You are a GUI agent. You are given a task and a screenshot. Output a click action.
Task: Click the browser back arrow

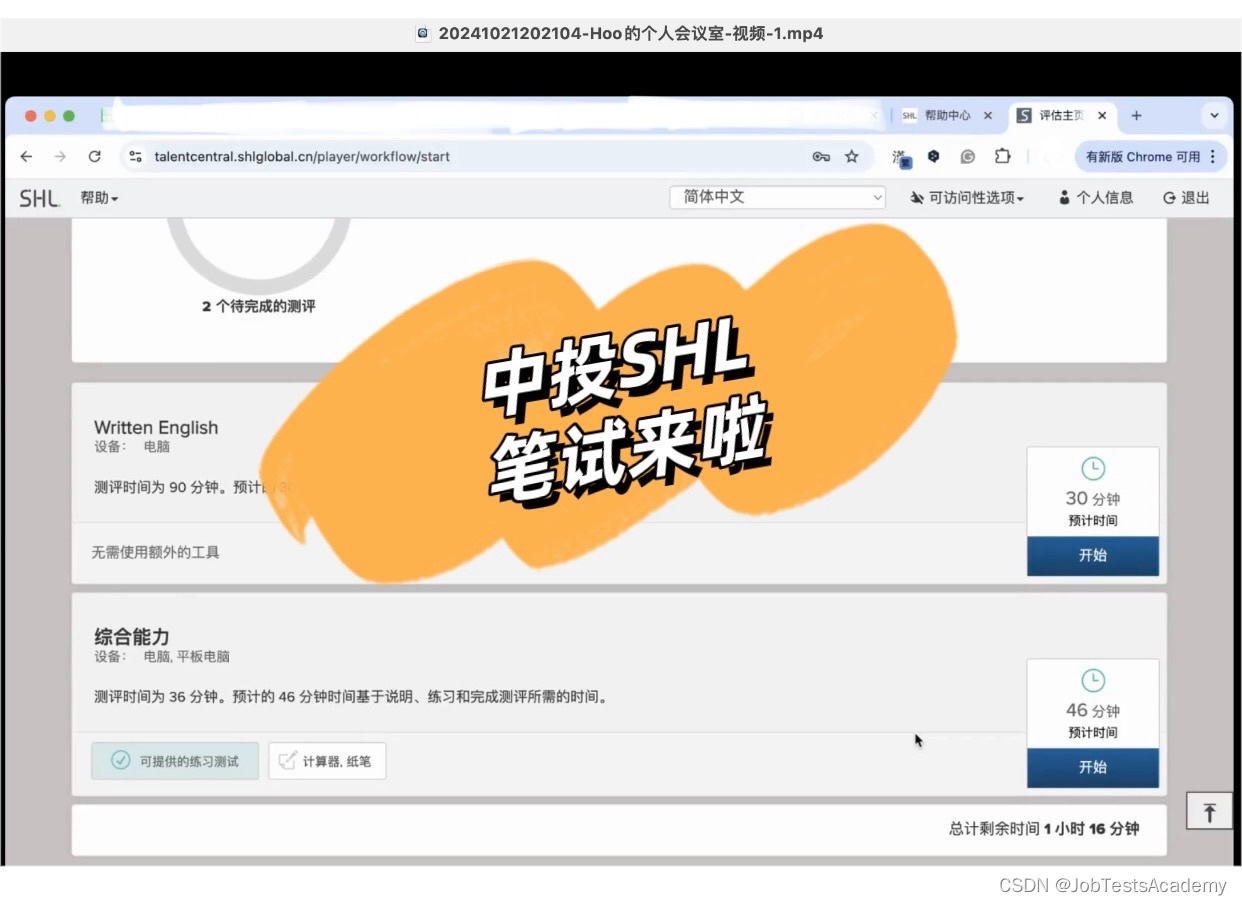click(x=27, y=157)
